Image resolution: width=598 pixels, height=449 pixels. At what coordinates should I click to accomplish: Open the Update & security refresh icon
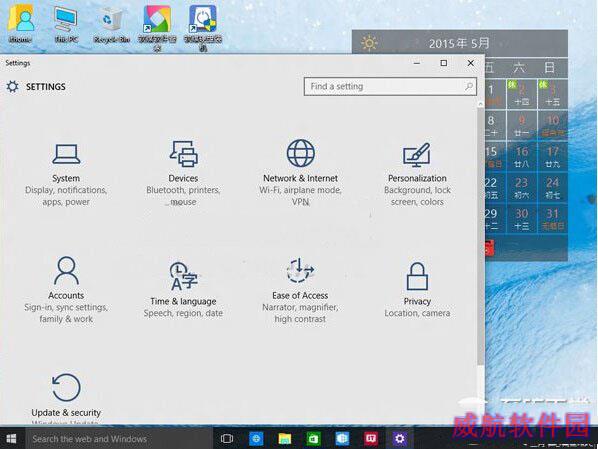pyautogui.click(x=66, y=388)
